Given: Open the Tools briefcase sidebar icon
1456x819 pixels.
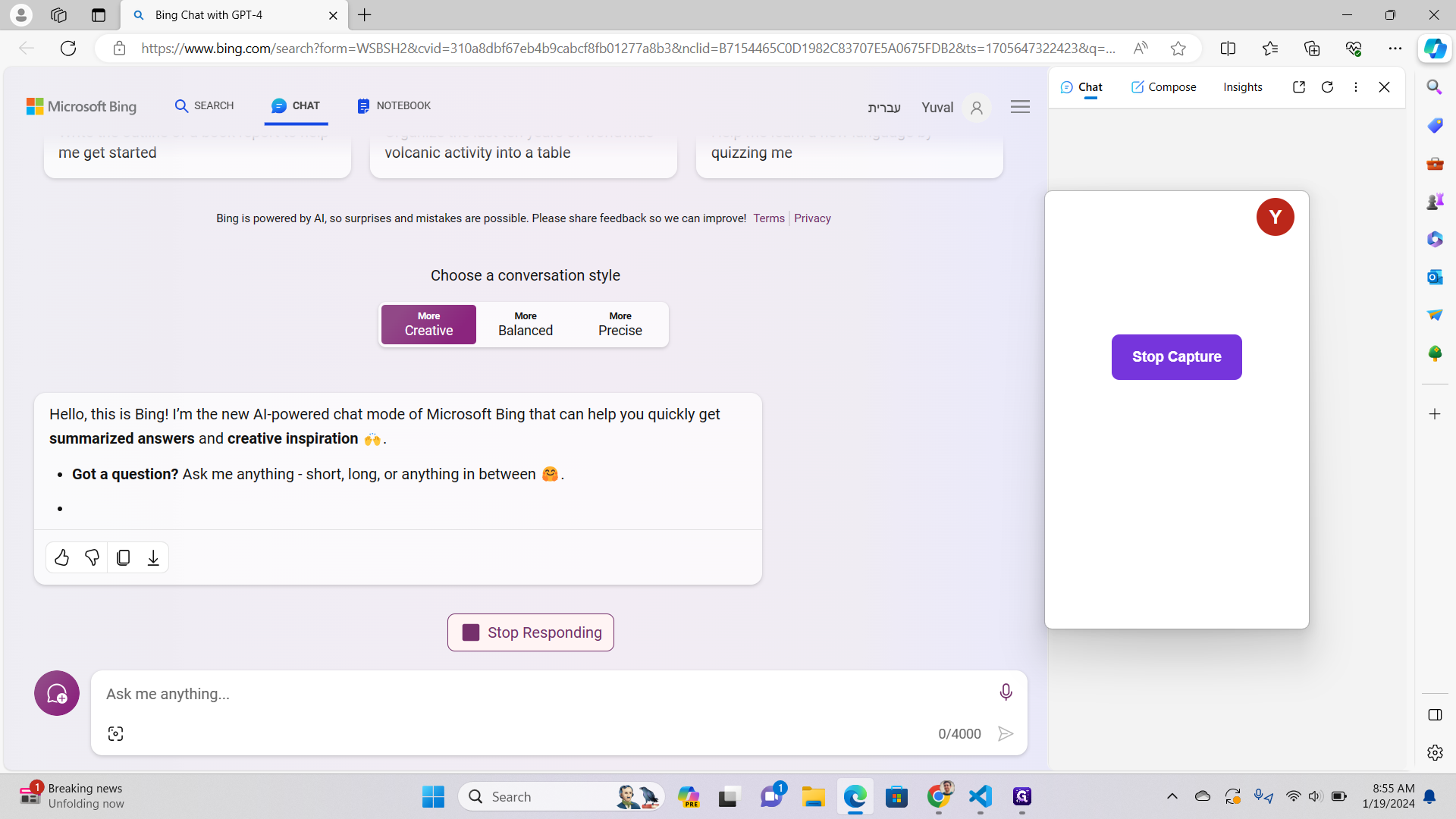Looking at the screenshot, I should pyautogui.click(x=1435, y=163).
